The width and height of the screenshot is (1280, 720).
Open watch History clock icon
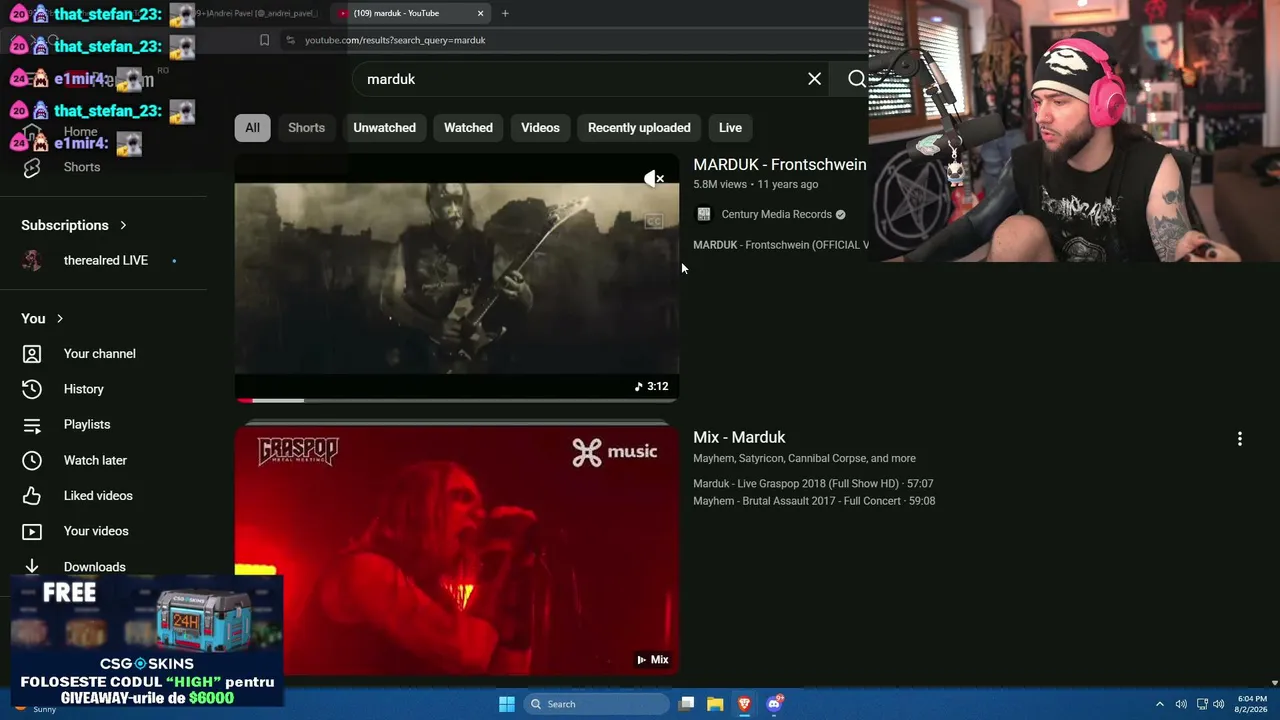click(32, 389)
